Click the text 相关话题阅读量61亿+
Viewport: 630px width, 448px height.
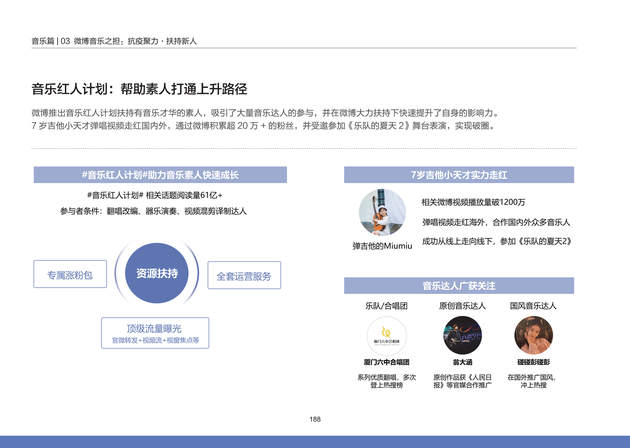tap(184, 195)
